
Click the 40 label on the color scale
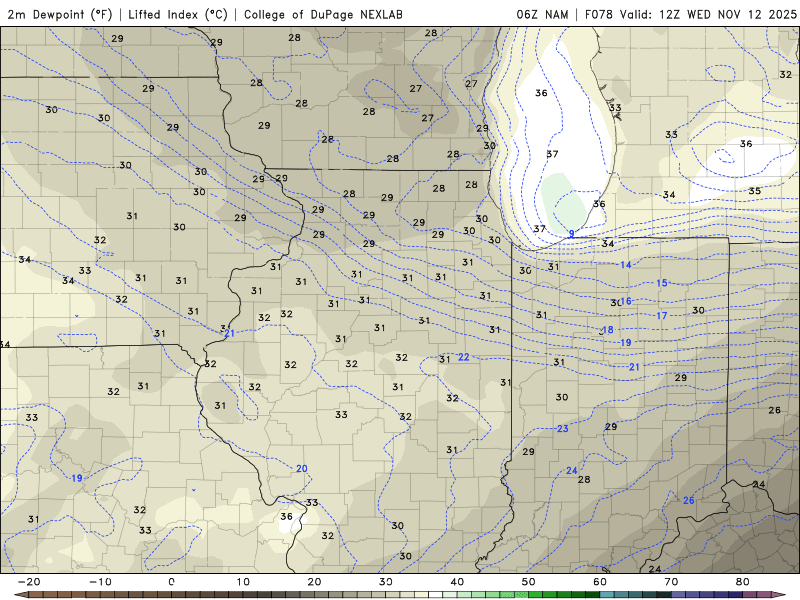point(457,582)
